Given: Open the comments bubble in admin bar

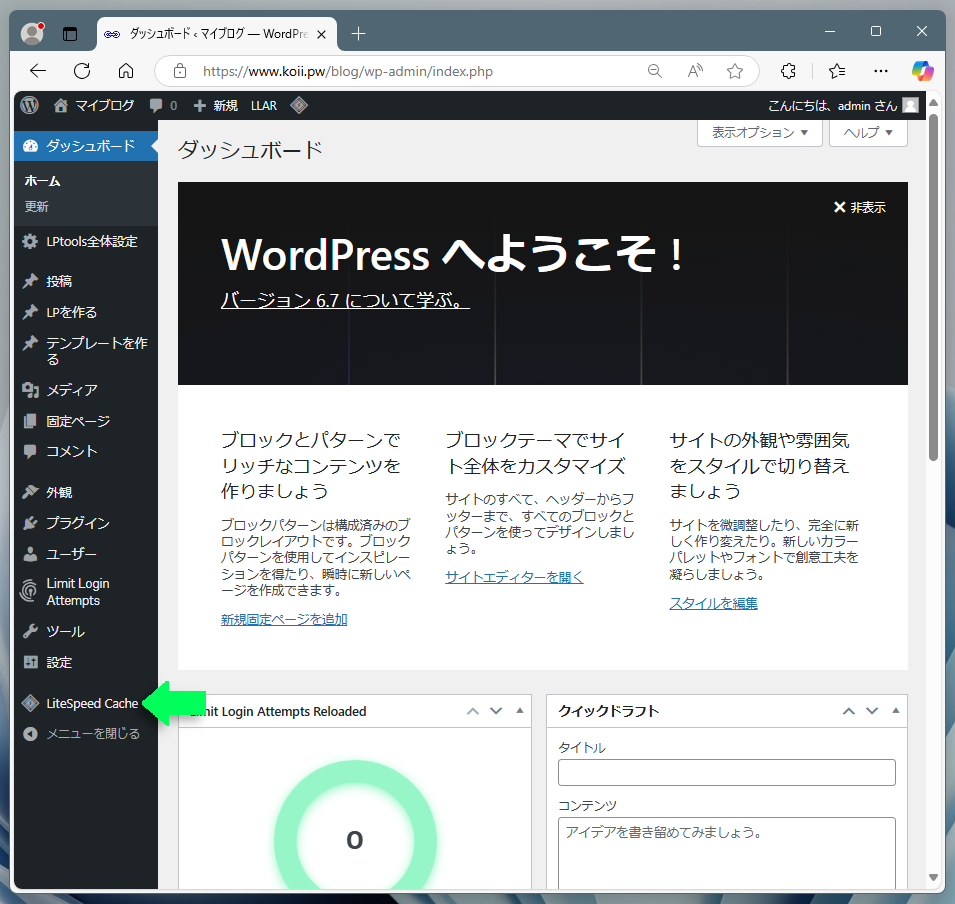Looking at the screenshot, I should click(x=163, y=105).
